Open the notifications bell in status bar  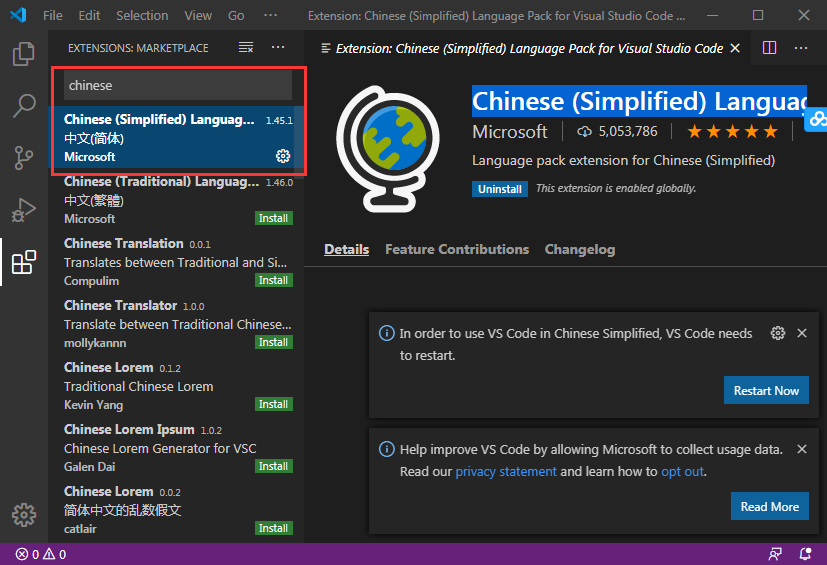coord(805,554)
